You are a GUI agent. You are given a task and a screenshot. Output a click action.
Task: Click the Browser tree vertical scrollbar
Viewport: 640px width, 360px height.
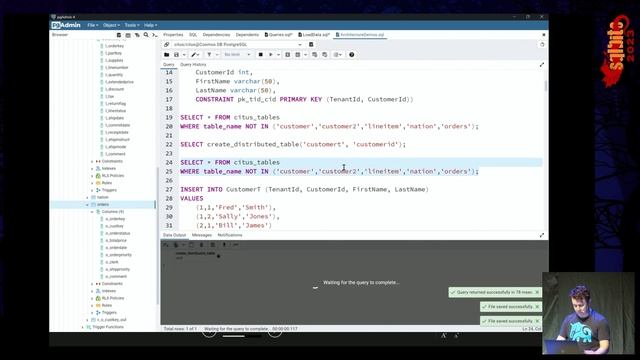(157, 235)
